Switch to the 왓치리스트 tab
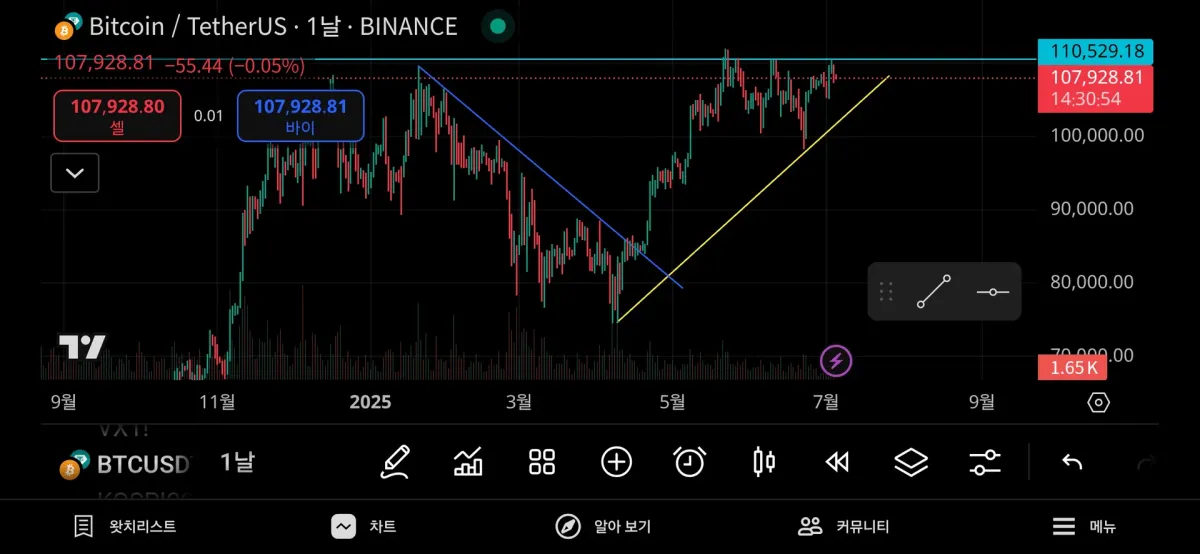The height and width of the screenshot is (554, 1200). coord(125,526)
